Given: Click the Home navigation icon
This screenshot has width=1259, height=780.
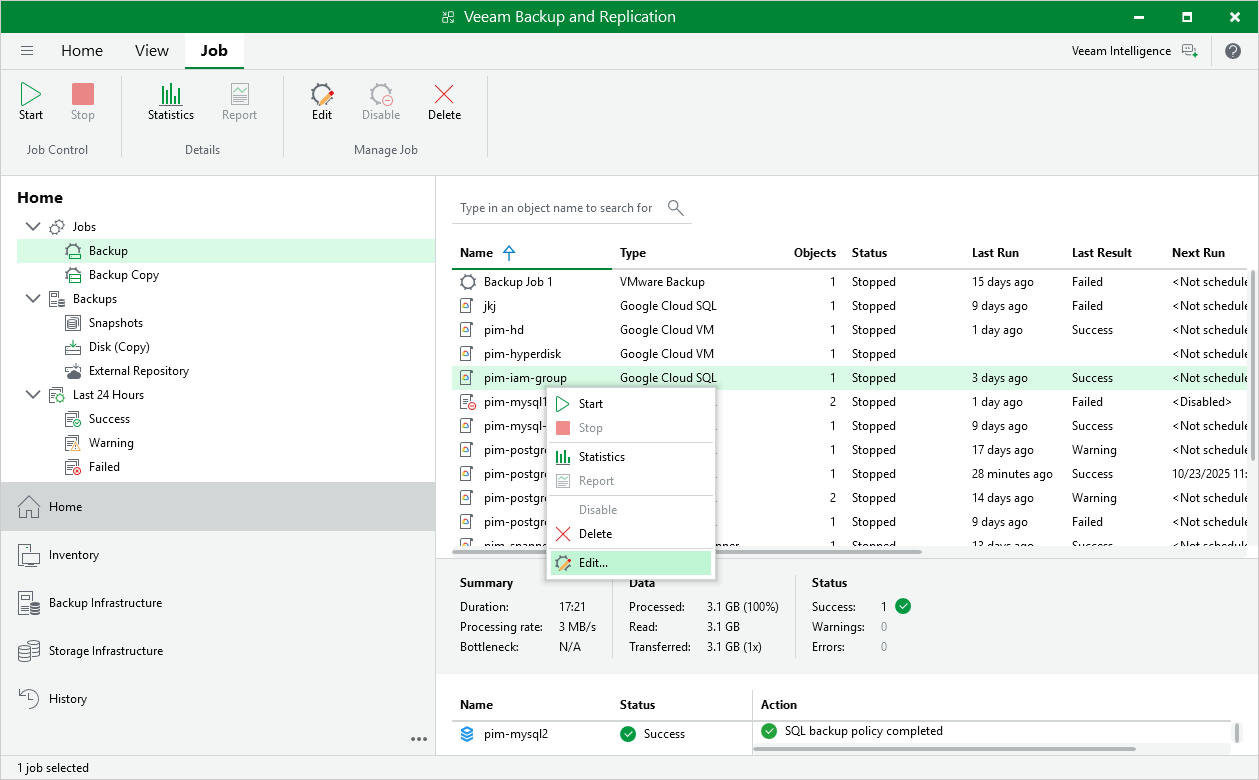Looking at the screenshot, I should 30,507.
